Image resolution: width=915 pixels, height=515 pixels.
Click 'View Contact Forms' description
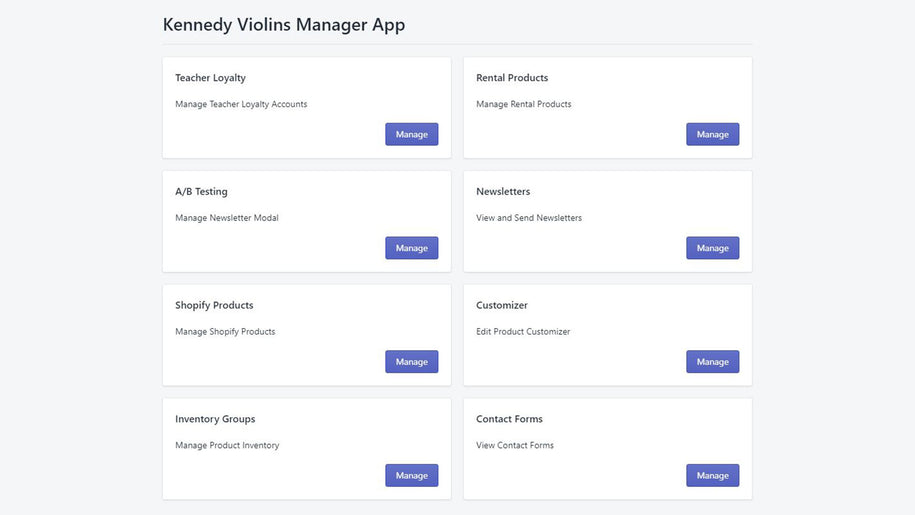pos(515,445)
